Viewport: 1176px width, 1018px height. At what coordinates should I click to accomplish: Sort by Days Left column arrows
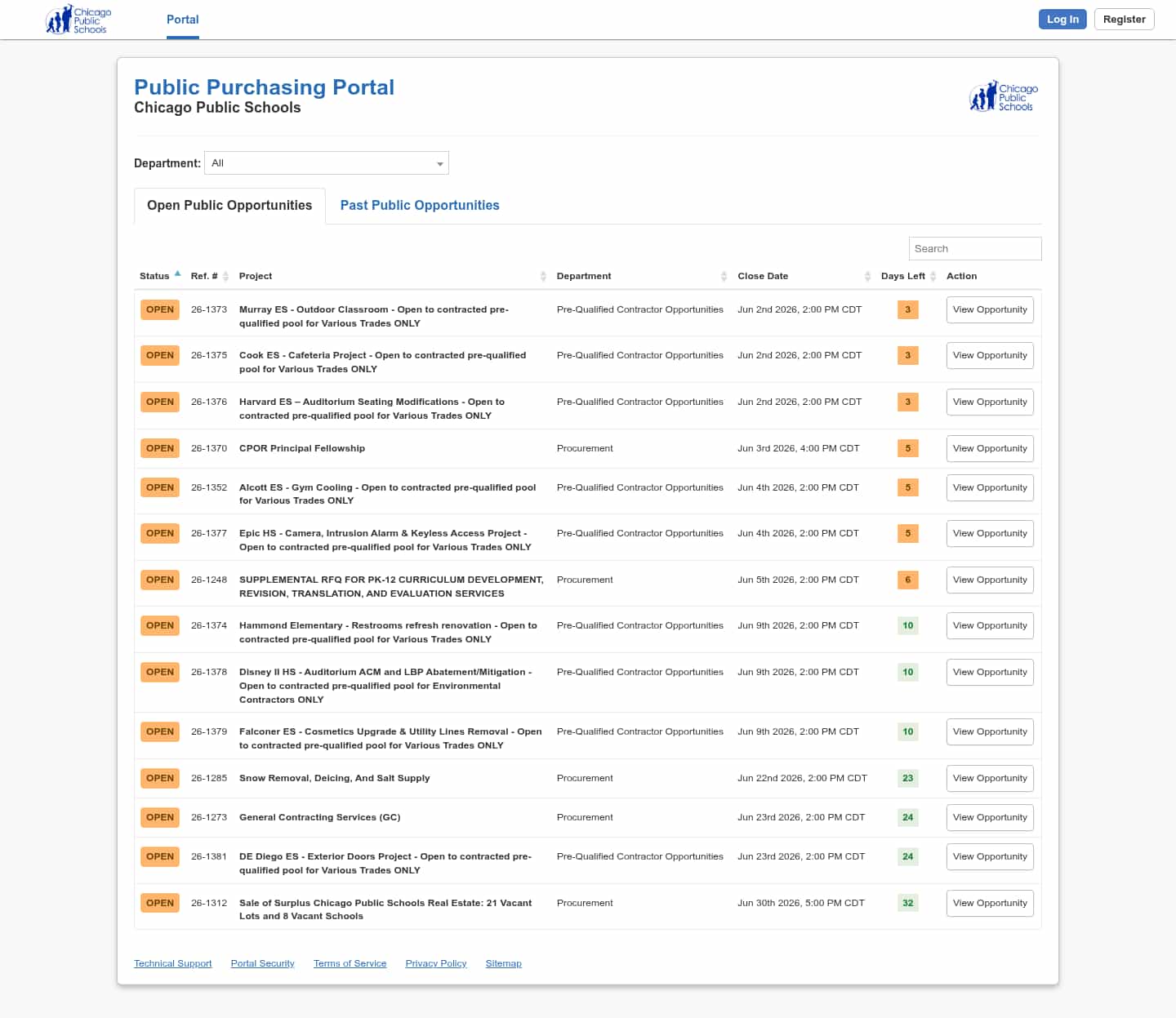[933, 277]
